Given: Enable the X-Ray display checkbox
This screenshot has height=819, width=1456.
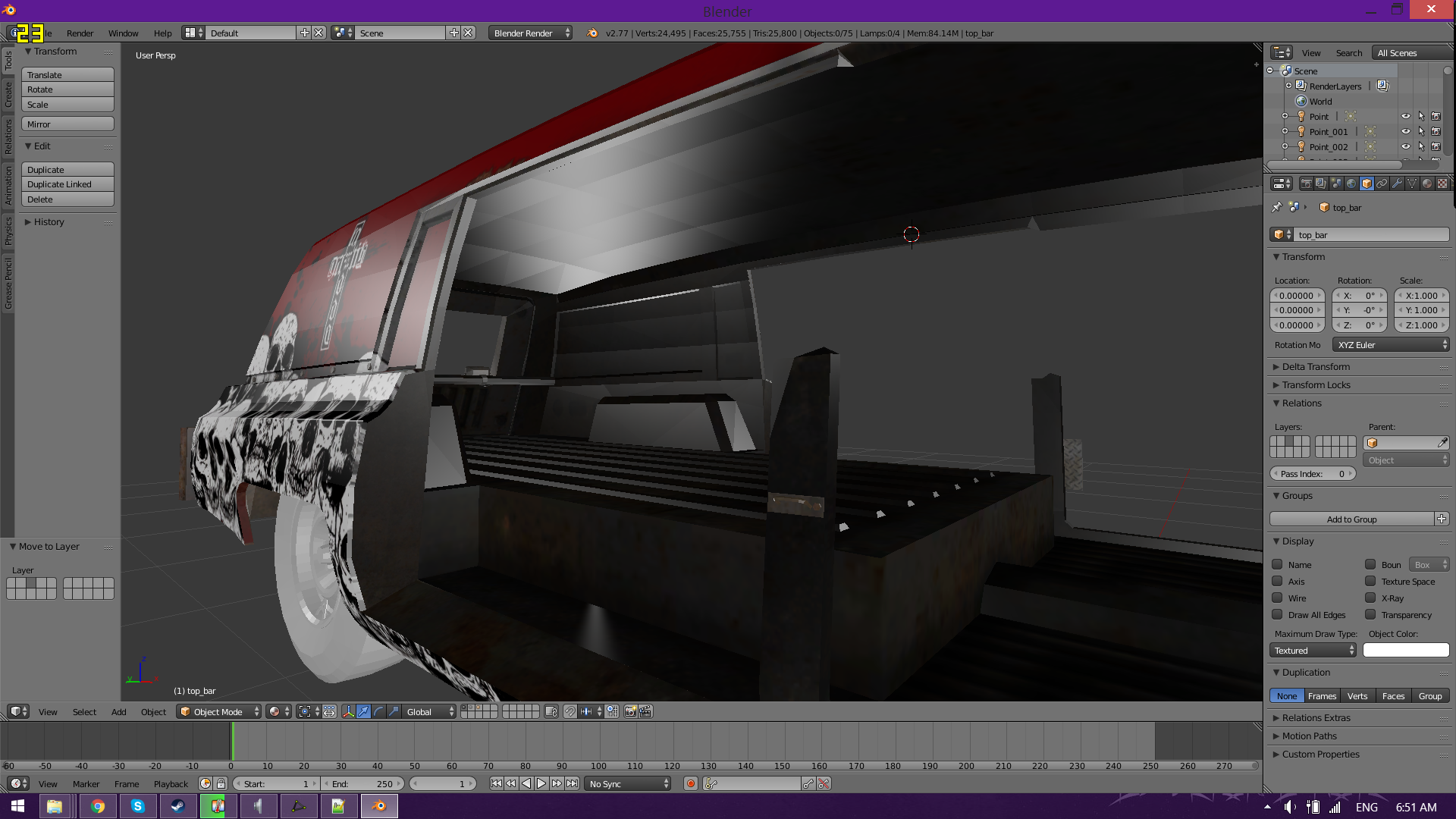Looking at the screenshot, I should pos(1370,598).
